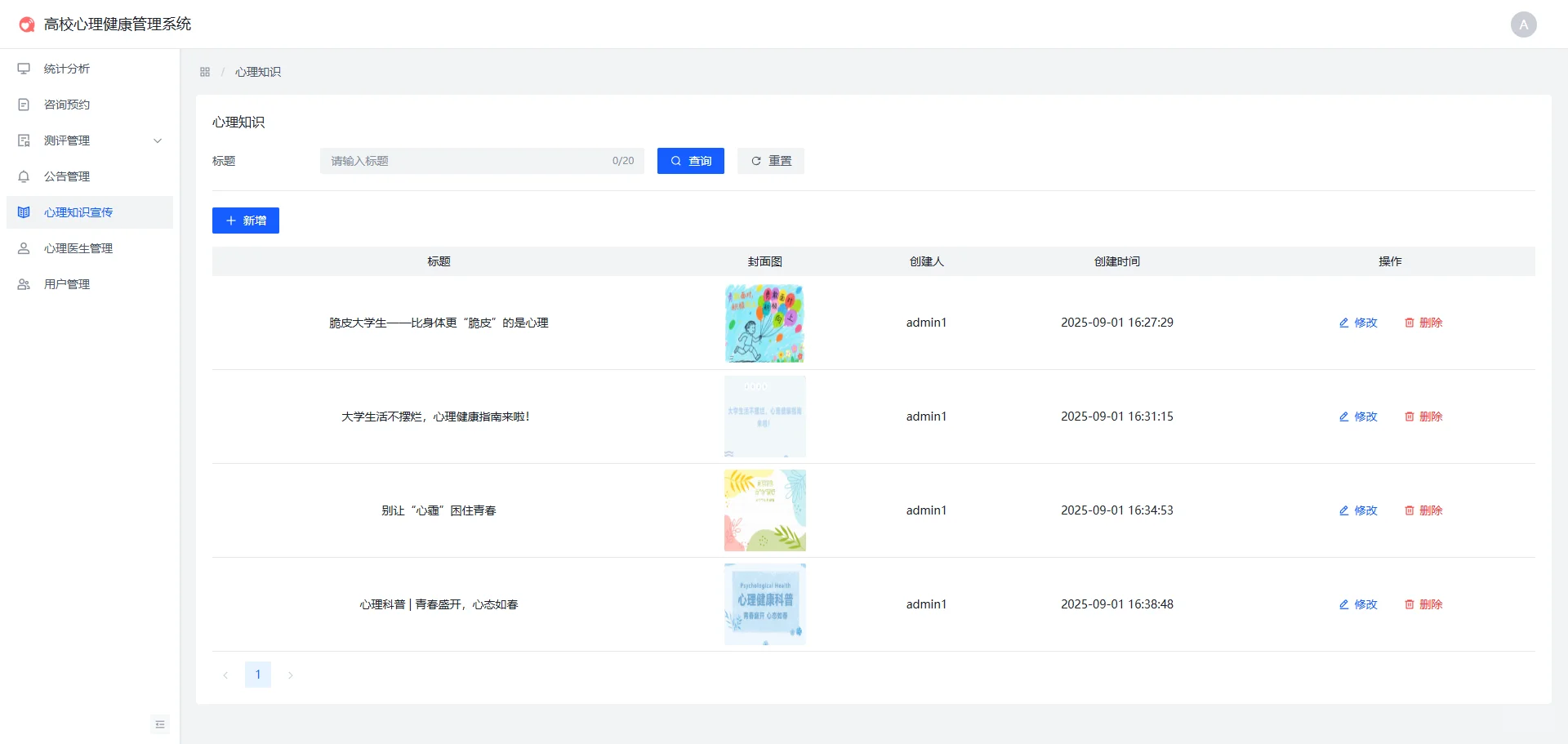Click the cover thumbnail of 脆皮大学生 article
The width and height of the screenshot is (1568, 744).
tap(764, 323)
